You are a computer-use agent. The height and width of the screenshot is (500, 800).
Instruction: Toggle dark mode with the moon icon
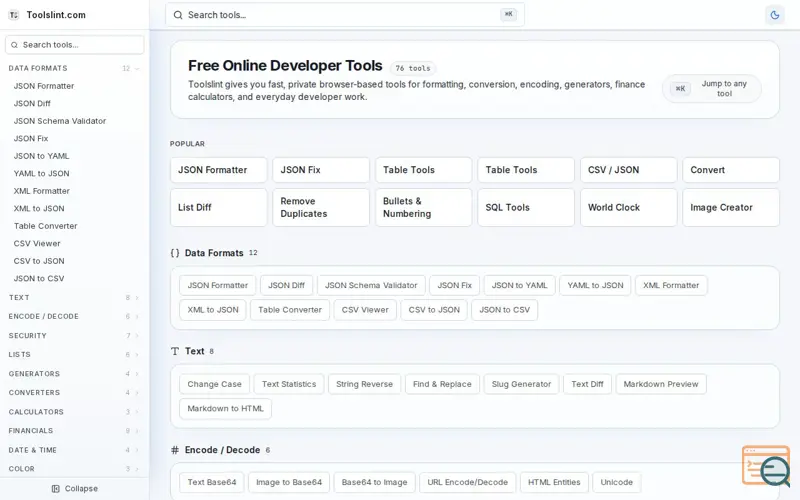click(x=774, y=15)
